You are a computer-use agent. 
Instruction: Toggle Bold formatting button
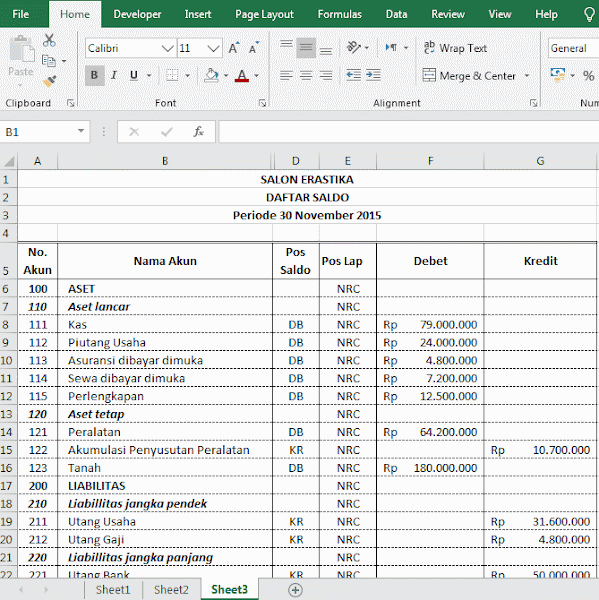click(94, 75)
